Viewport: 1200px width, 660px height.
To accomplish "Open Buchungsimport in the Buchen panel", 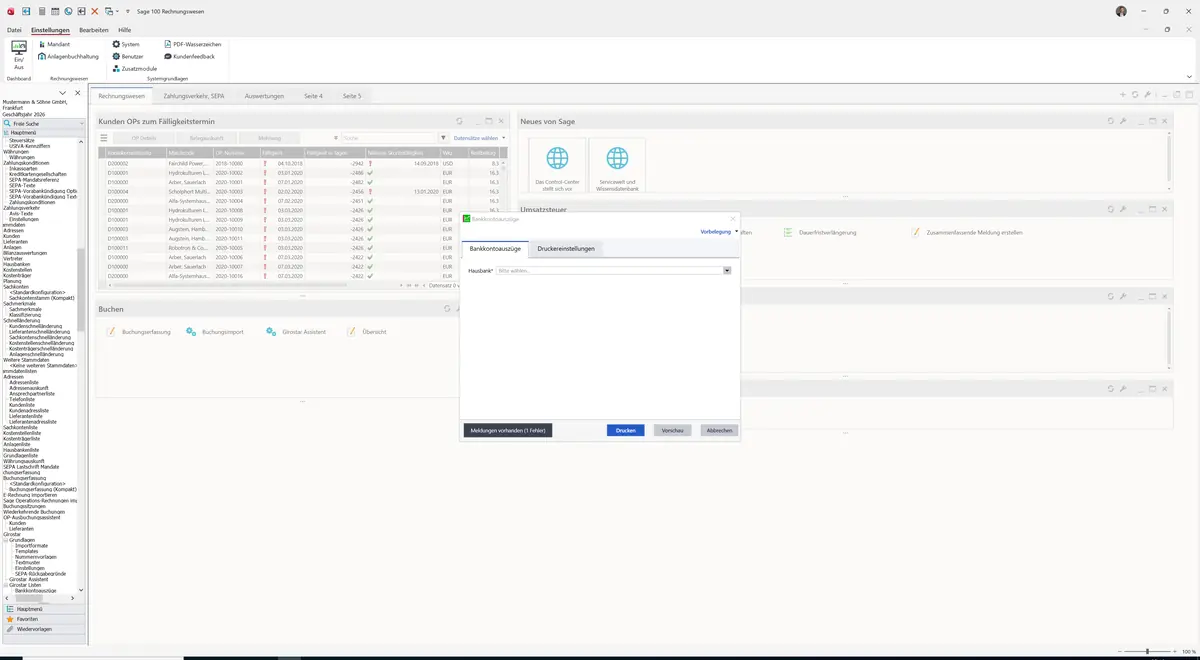I will pos(215,331).
